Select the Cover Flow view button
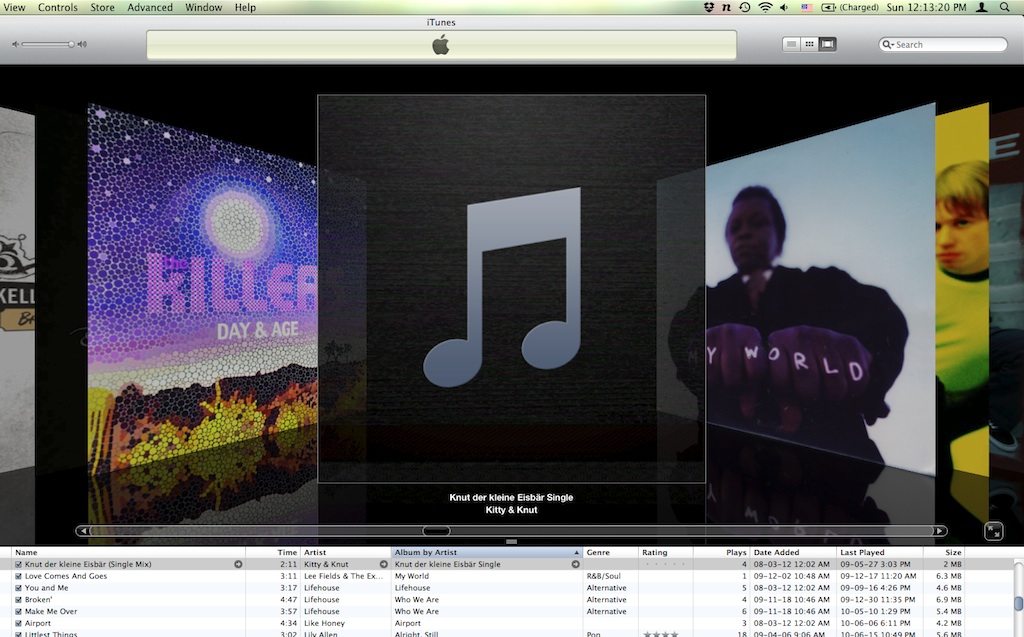Viewport: 1024px width, 637px height. point(827,44)
